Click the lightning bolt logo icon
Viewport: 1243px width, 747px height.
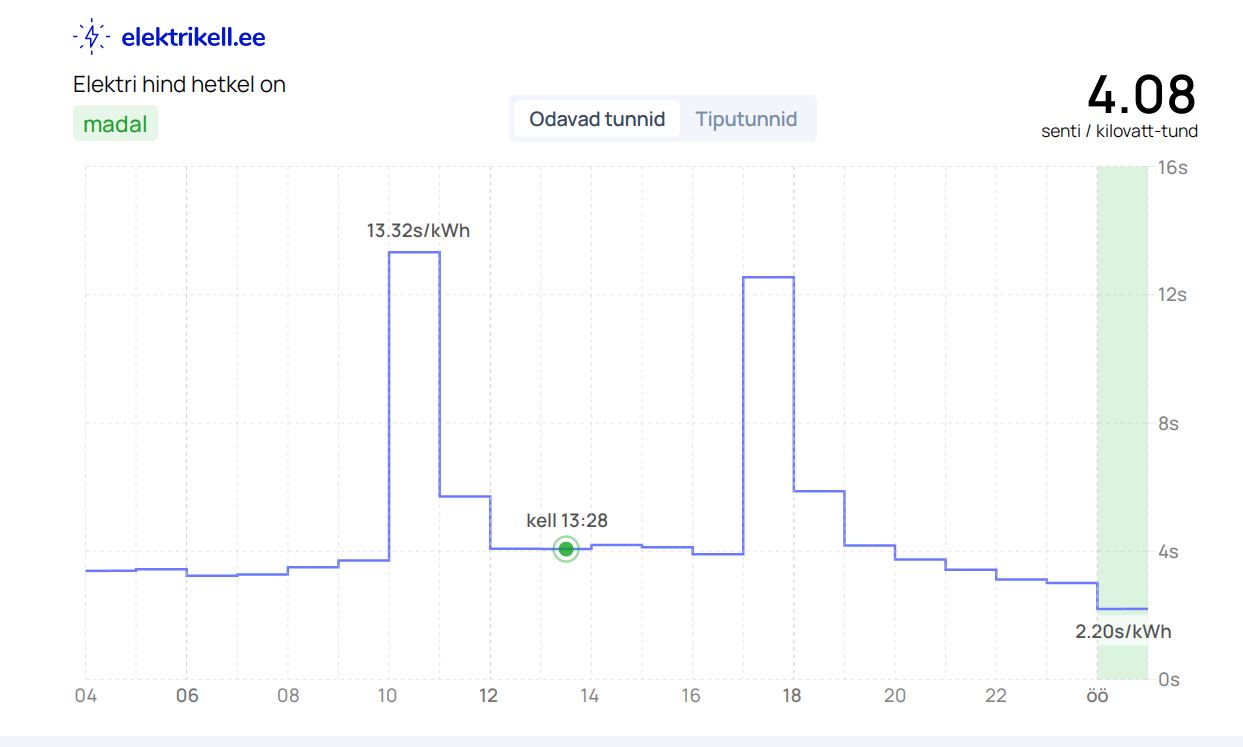(91, 37)
